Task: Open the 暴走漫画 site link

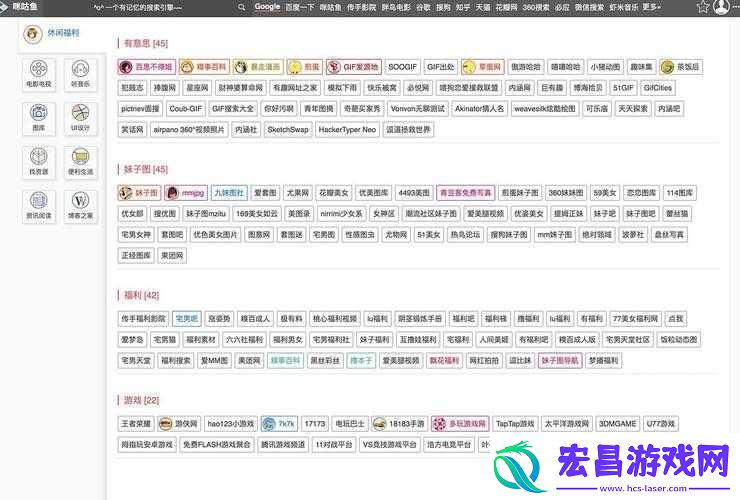Action: click(259, 67)
